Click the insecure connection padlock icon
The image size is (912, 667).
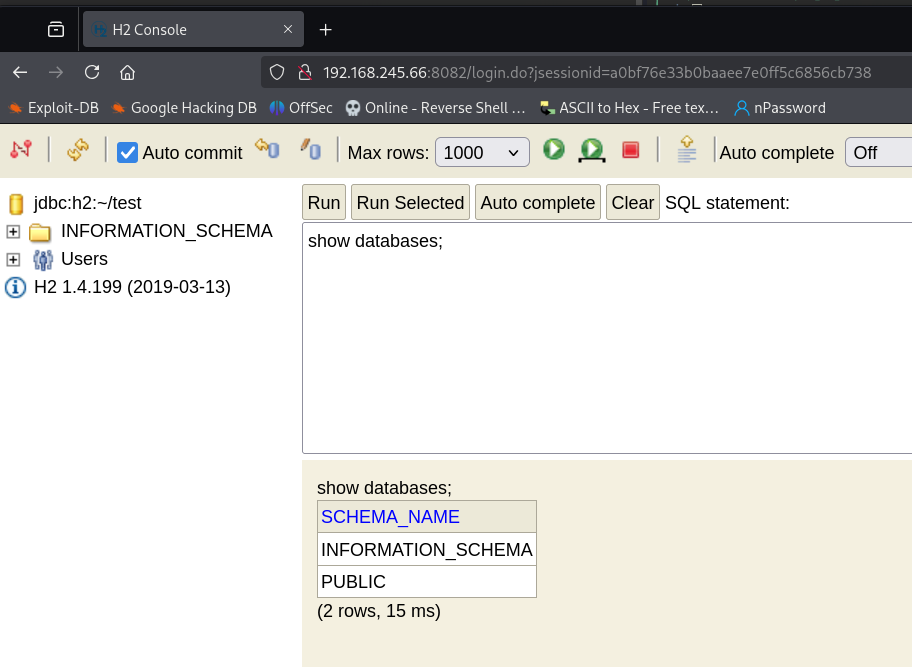coord(305,73)
